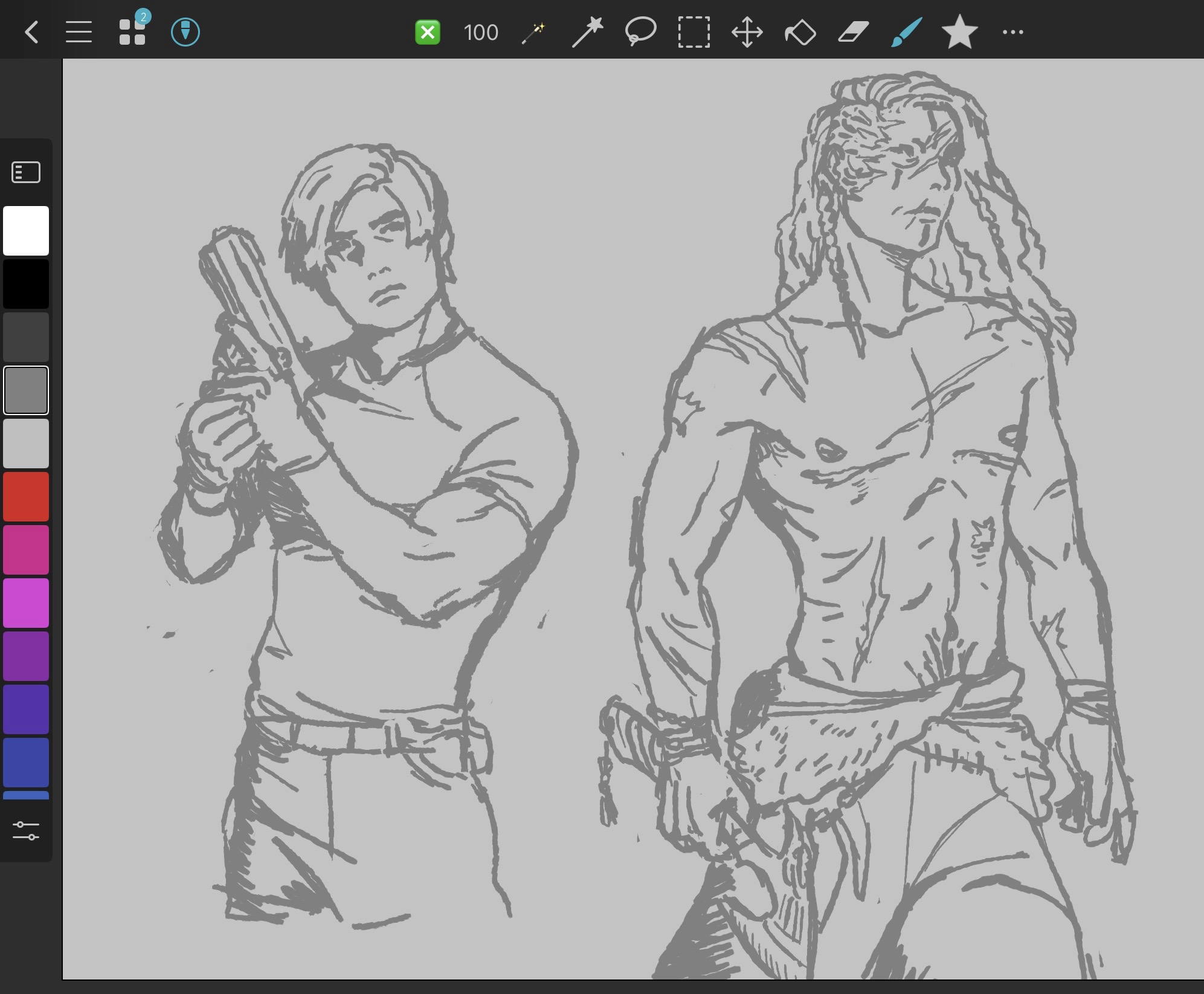Expand the three-dot more options menu
Screen dimensions: 1204x994
pos(1013,32)
